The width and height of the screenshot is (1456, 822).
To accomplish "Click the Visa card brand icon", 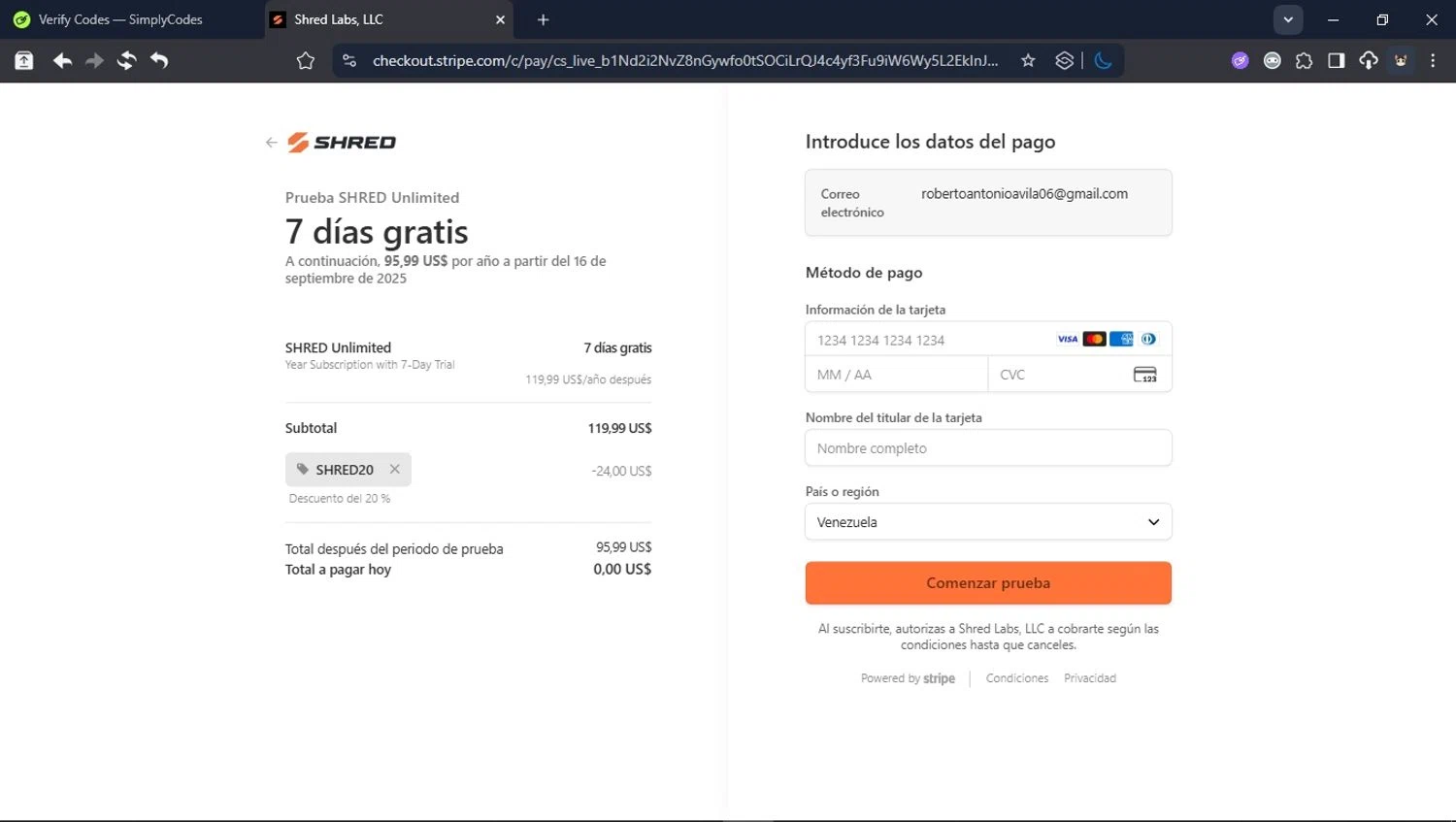I will [x=1068, y=339].
